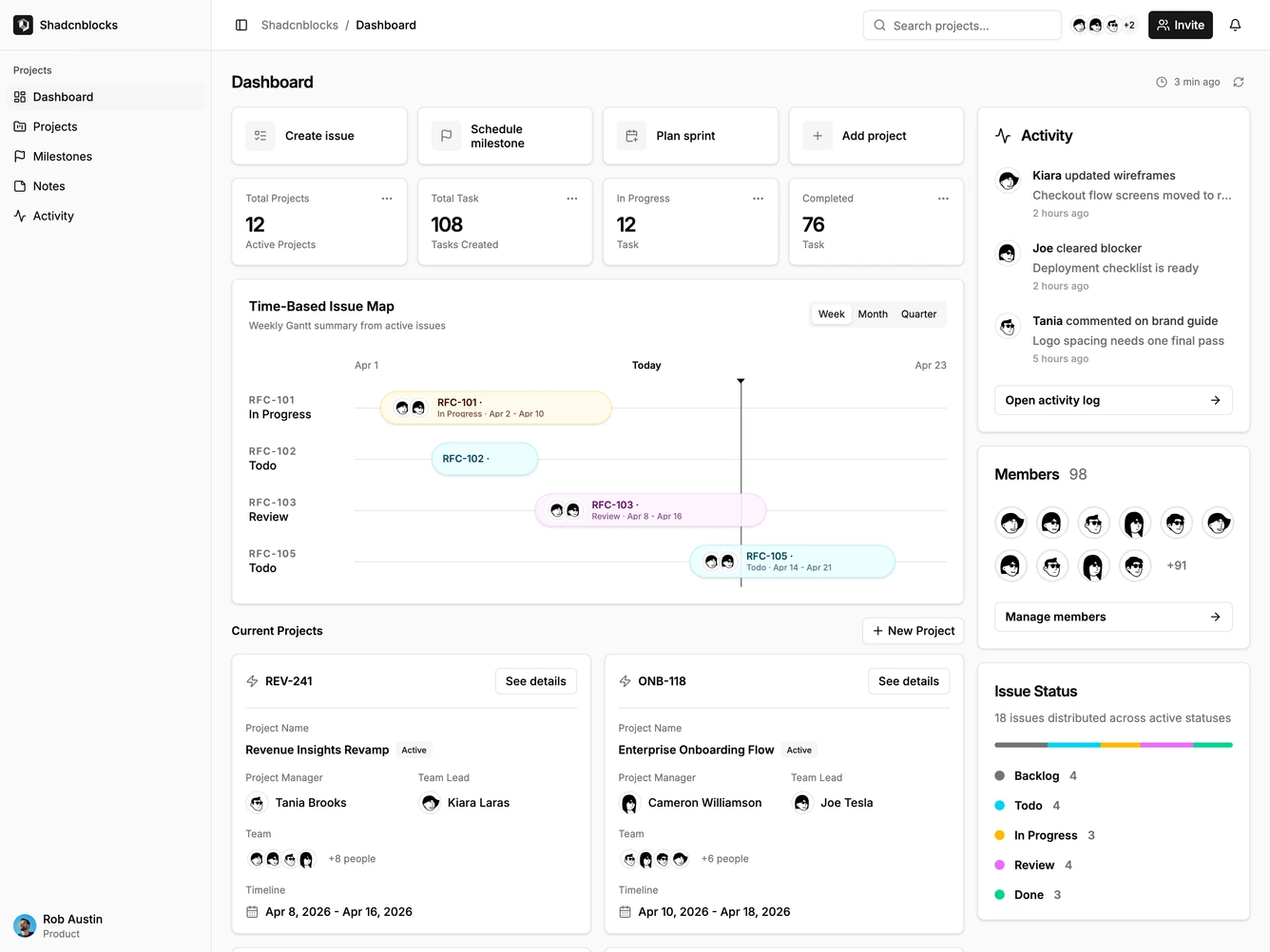Toggle the sidebar panel icon

(x=241, y=25)
